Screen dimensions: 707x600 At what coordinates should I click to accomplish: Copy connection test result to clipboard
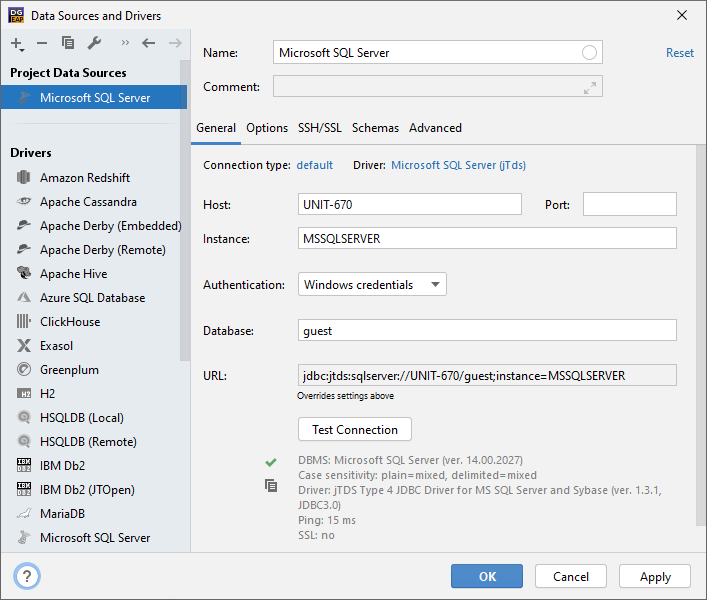tap(271, 485)
